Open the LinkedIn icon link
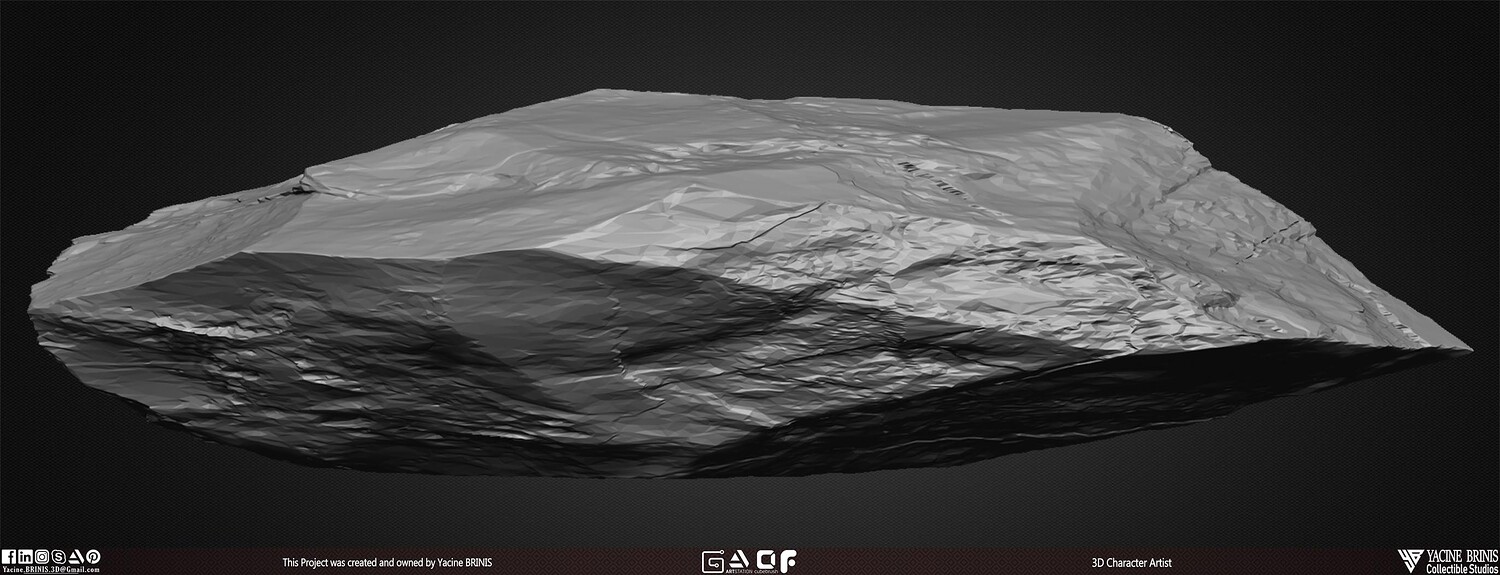1500x575 pixels. pos(25,556)
